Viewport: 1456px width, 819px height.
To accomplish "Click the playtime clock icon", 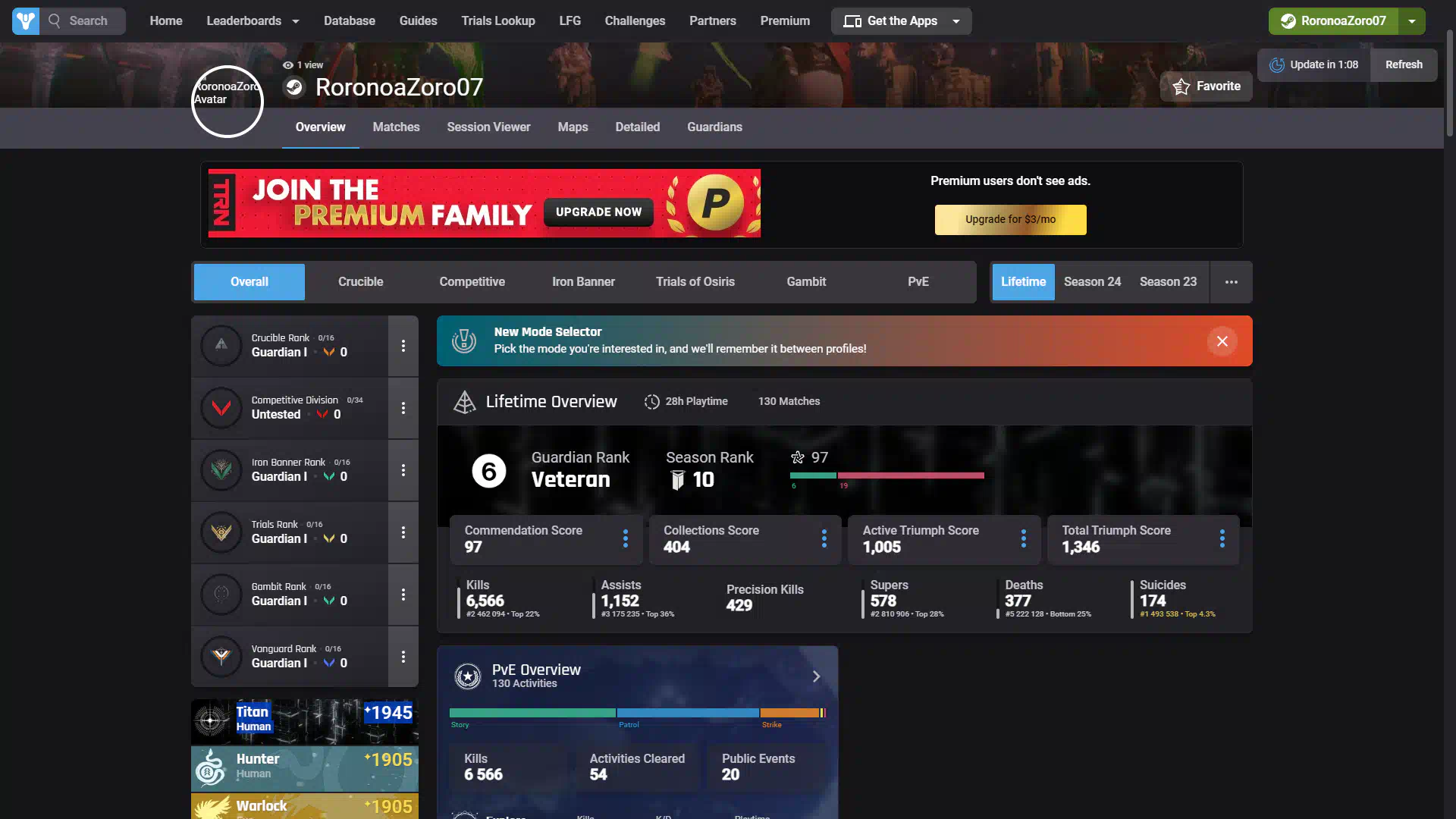I will pos(652,402).
